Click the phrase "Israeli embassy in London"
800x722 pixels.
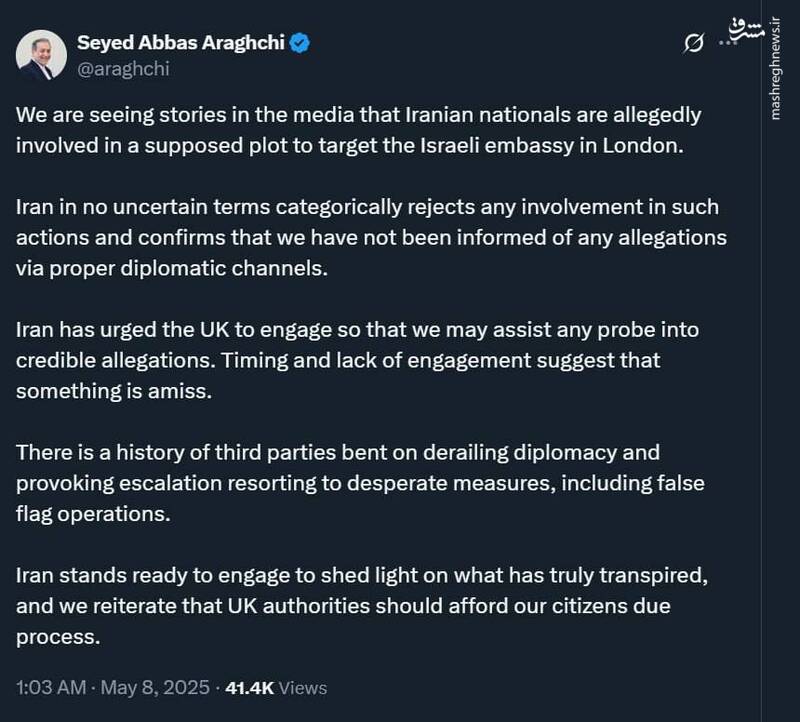565,143
